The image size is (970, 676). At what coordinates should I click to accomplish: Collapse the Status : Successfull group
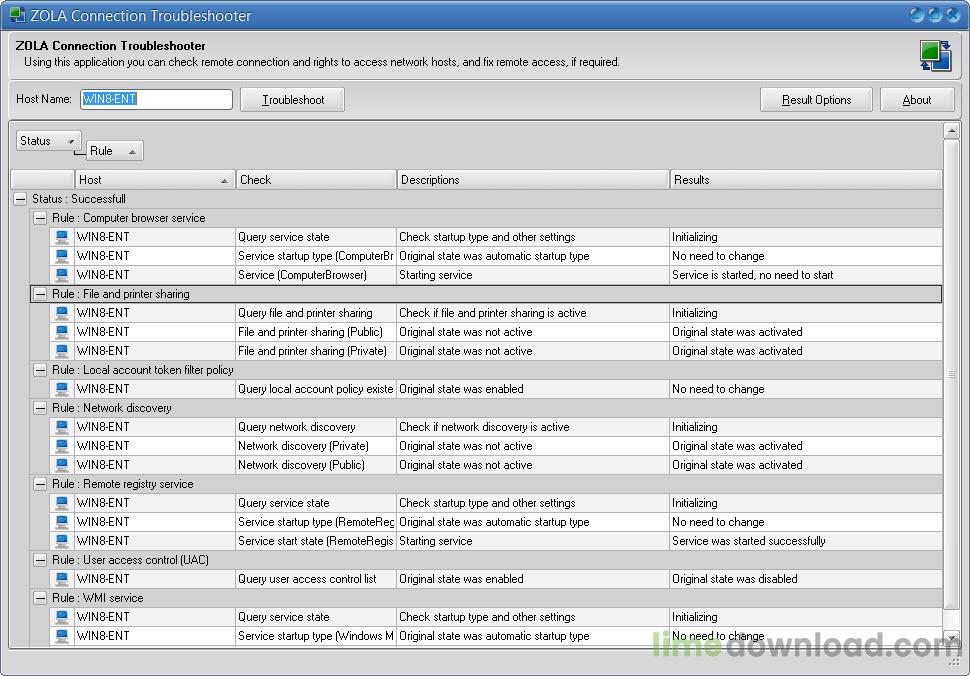[x=20, y=199]
